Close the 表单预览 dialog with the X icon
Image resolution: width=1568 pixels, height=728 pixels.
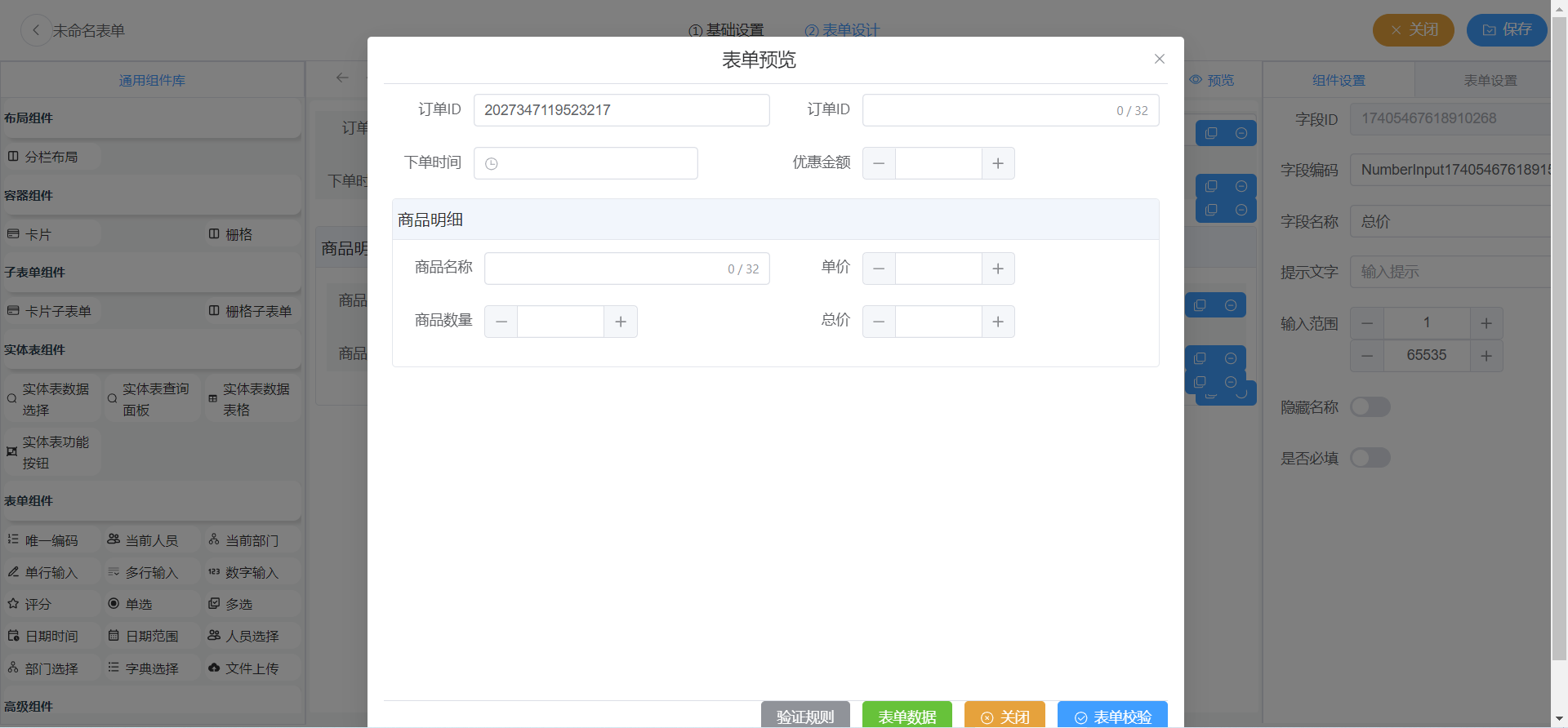[x=1159, y=59]
